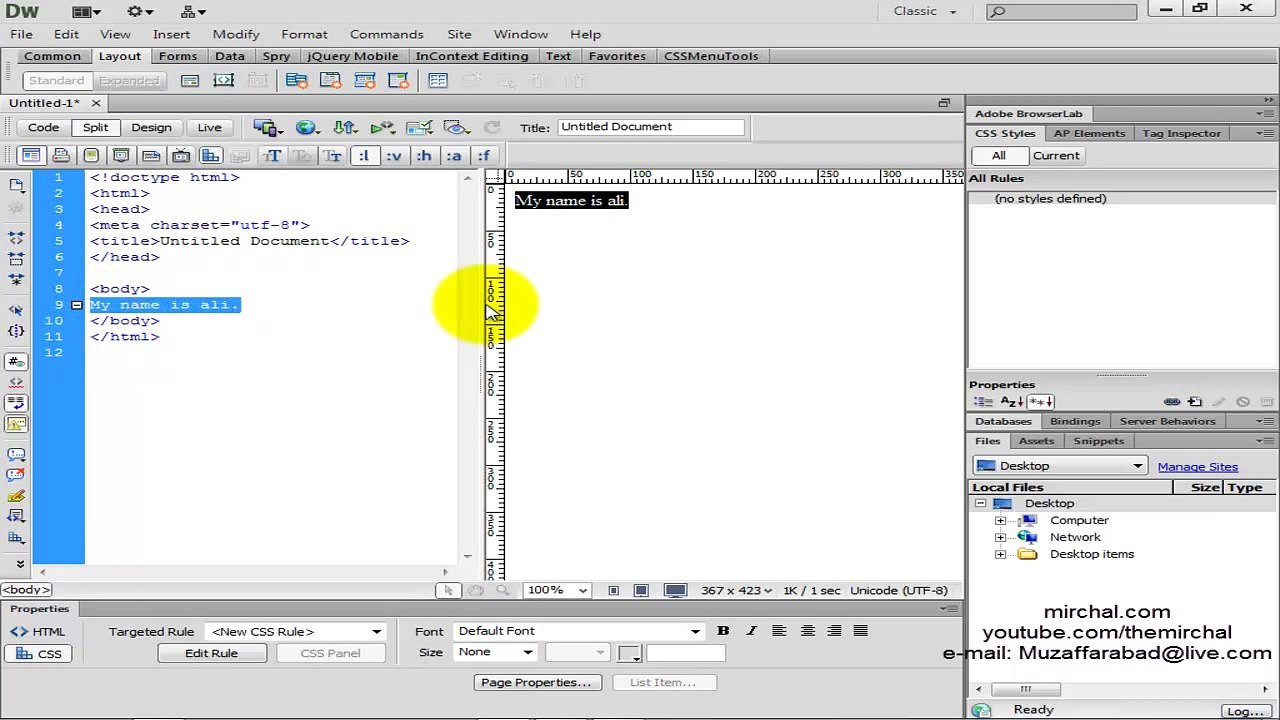Click the Preview in browser globe icon
Image resolution: width=1280 pixels, height=720 pixels.
click(306, 127)
